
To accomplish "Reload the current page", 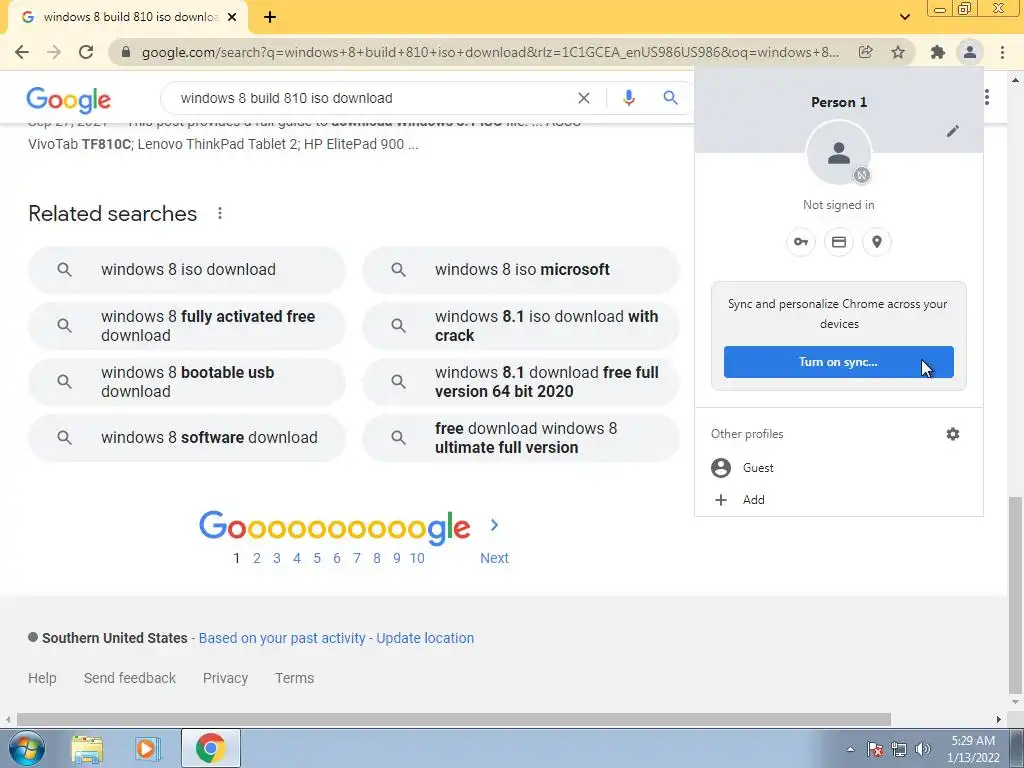I will 86,52.
